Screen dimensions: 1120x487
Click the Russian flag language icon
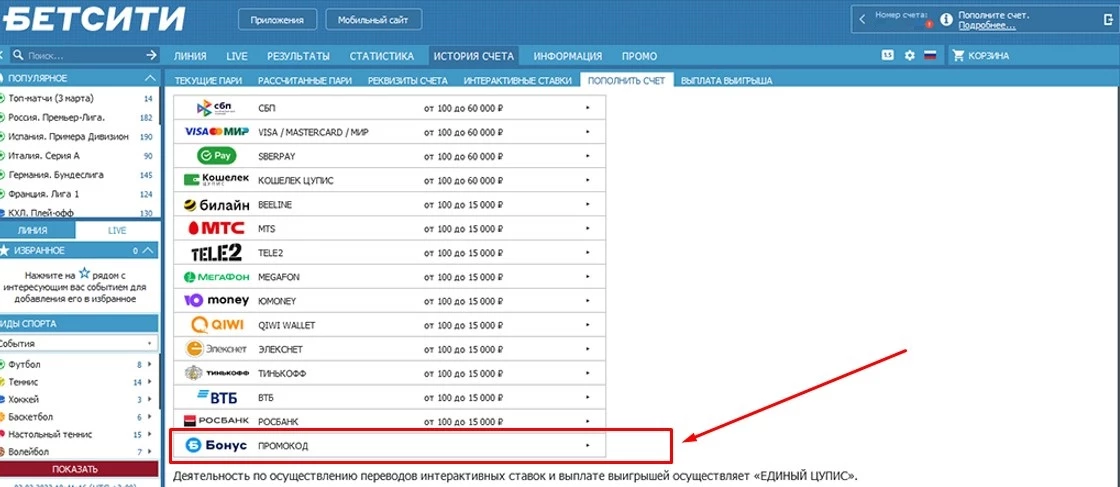tap(929, 56)
